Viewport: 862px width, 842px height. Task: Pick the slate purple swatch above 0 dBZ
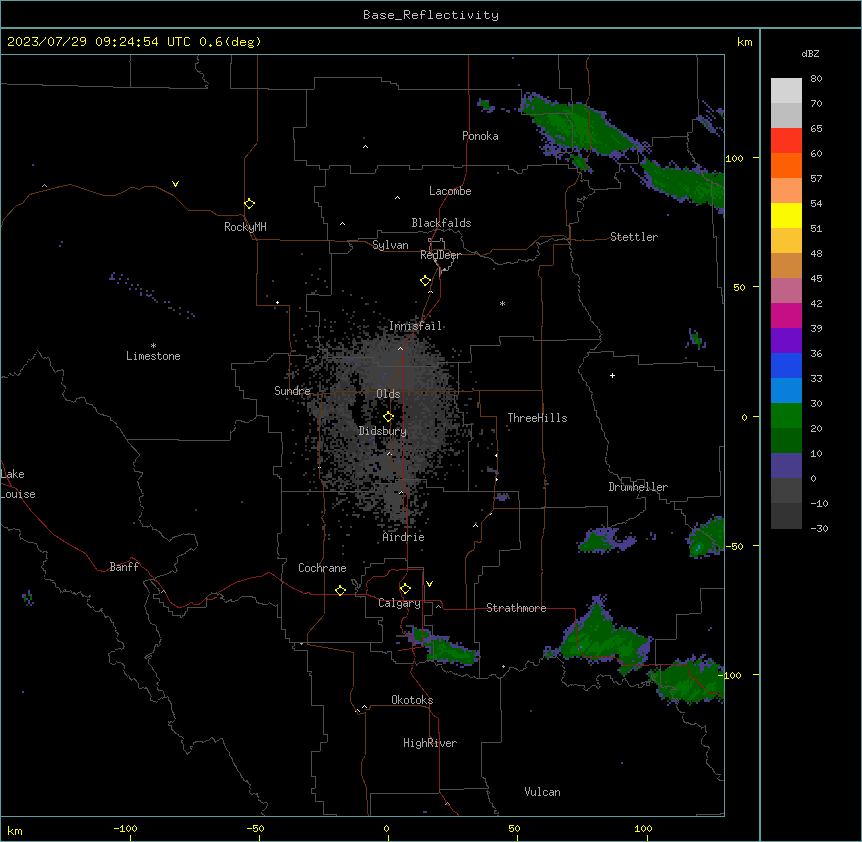point(786,466)
